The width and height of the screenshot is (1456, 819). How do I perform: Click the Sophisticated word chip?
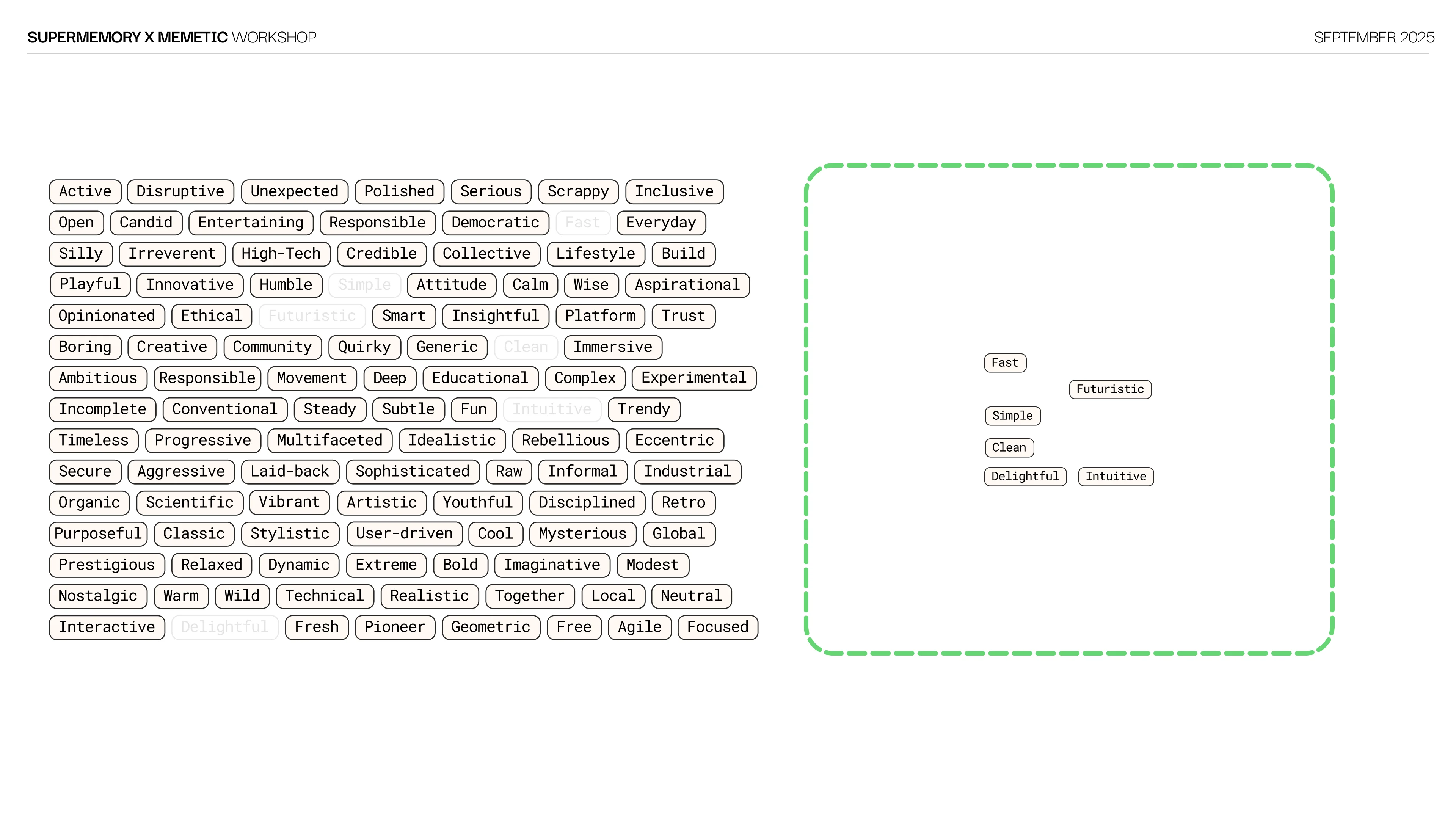pyautogui.click(x=412, y=471)
